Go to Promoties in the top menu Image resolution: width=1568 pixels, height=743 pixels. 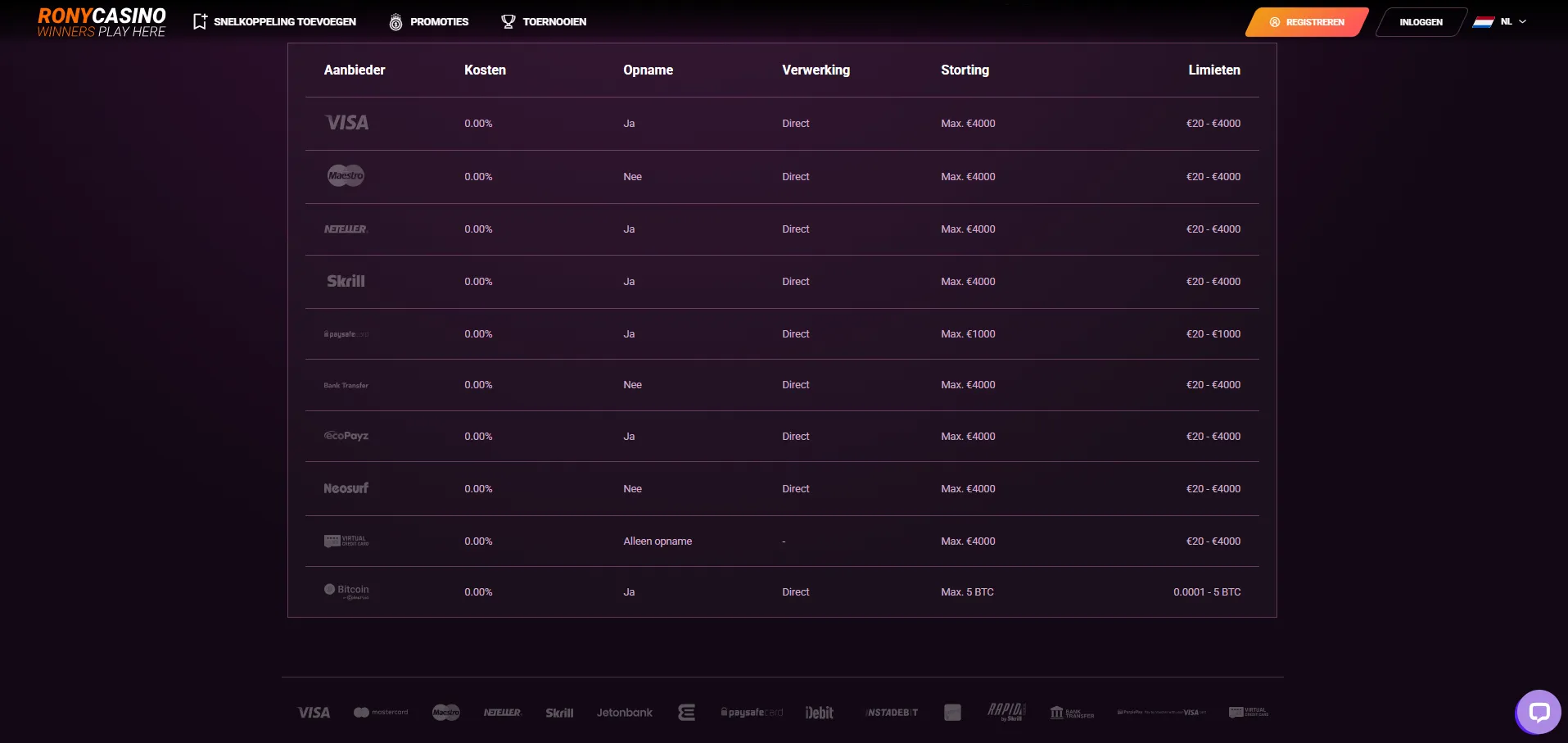429,22
